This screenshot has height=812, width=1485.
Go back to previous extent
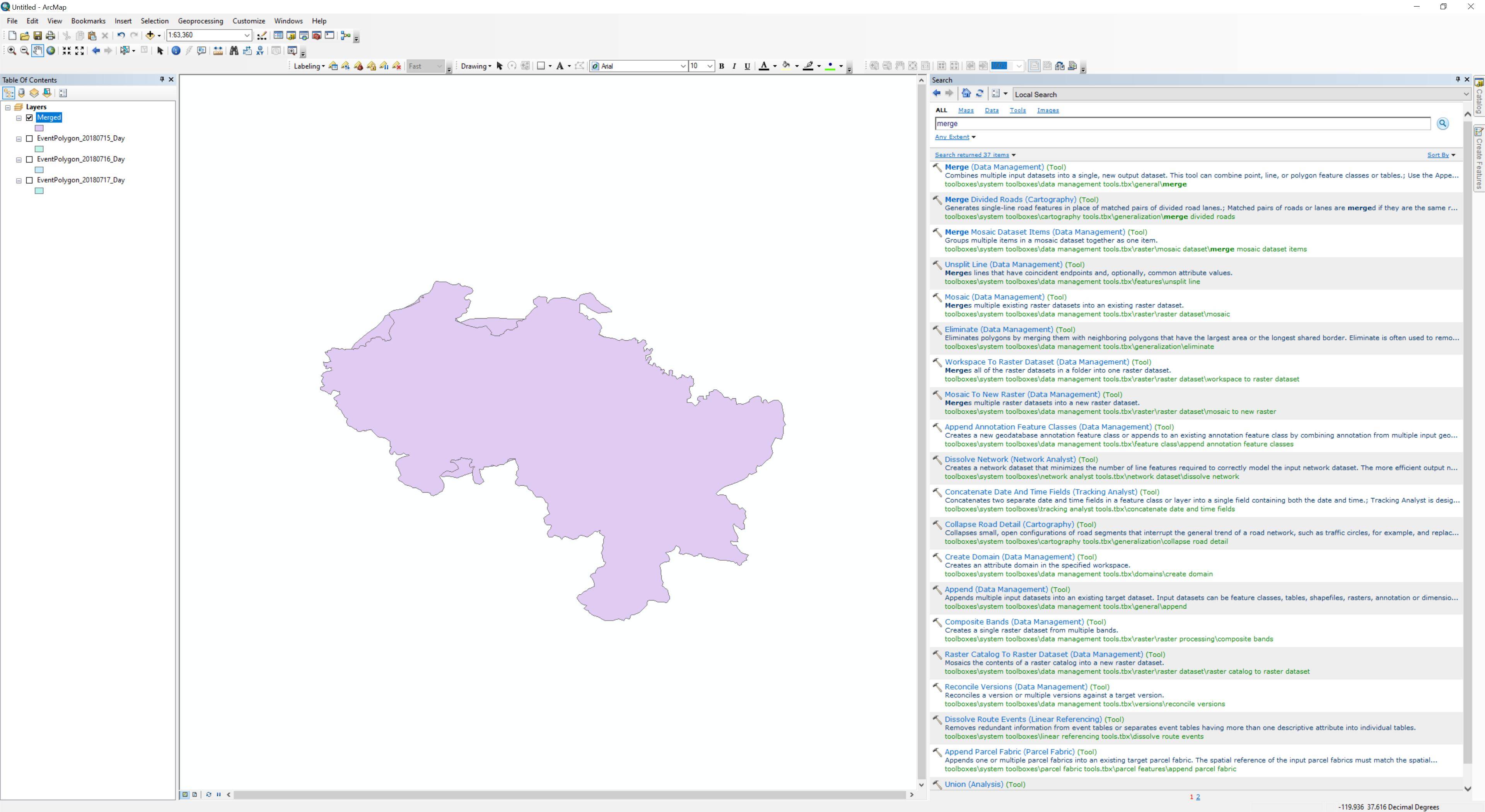(x=96, y=51)
